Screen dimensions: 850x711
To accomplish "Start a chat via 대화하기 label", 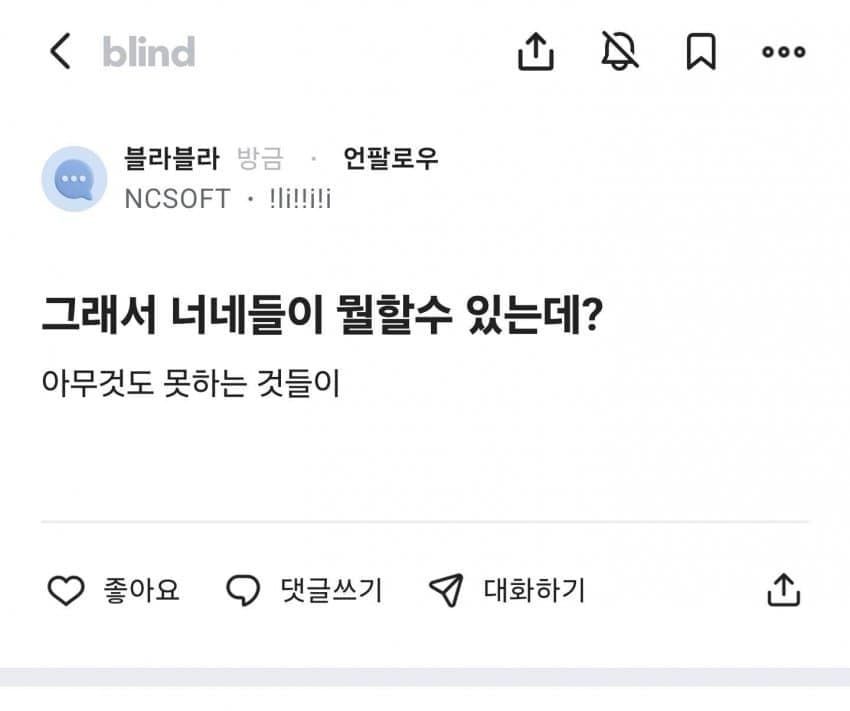I will coord(534,591).
